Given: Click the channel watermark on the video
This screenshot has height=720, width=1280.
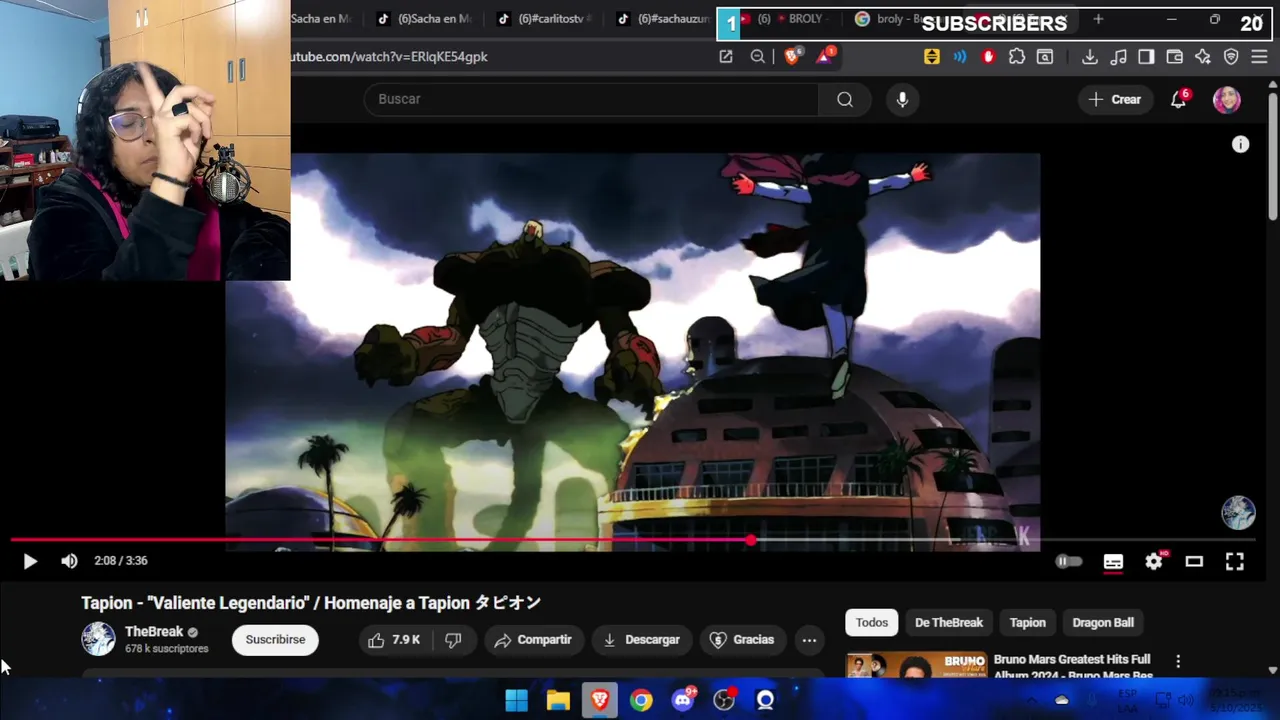Looking at the screenshot, I should tap(1238, 512).
